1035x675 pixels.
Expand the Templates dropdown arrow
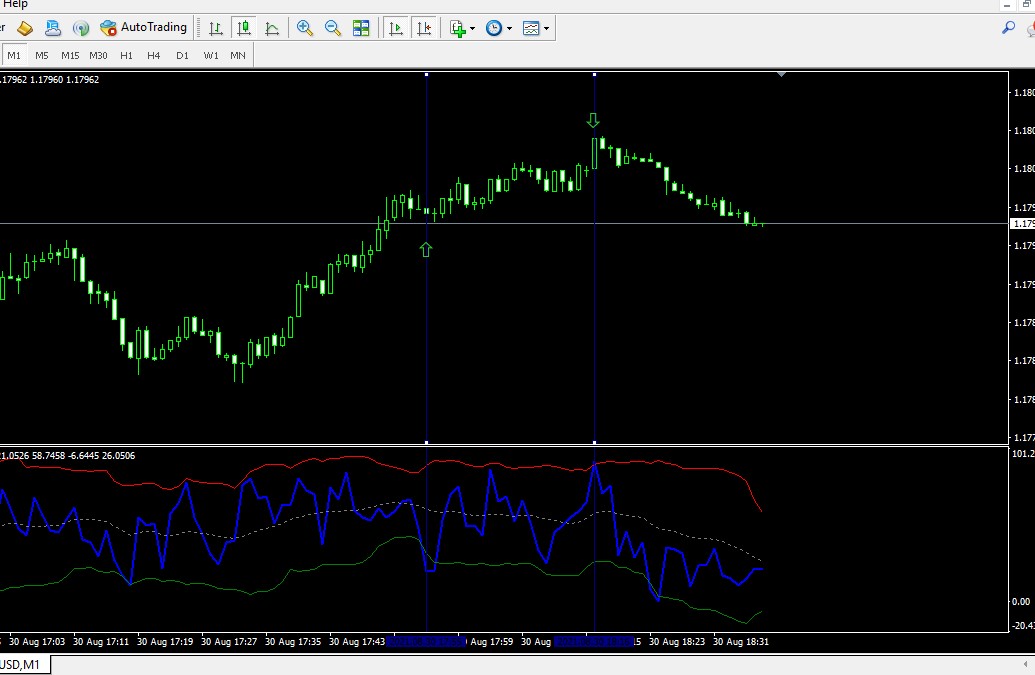(x=546, y=28)
